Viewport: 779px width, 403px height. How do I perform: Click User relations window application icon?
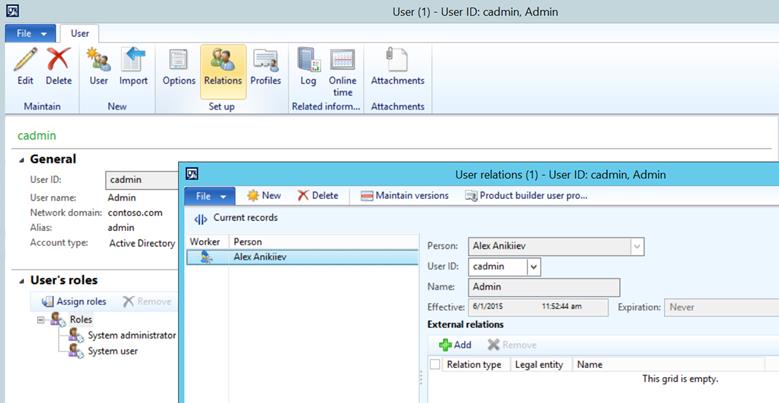pyautogui.click(x=192, y=174)
